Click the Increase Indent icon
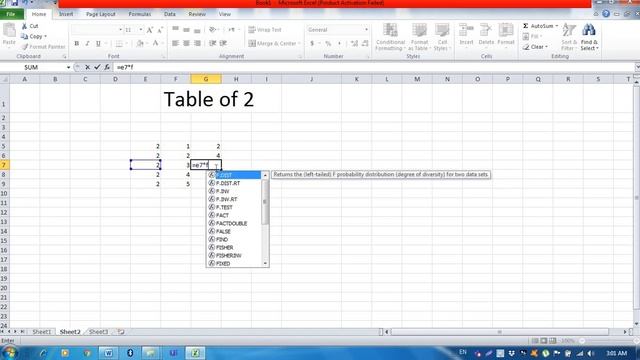This screenshot has height=360, width=640. point(223,43)
